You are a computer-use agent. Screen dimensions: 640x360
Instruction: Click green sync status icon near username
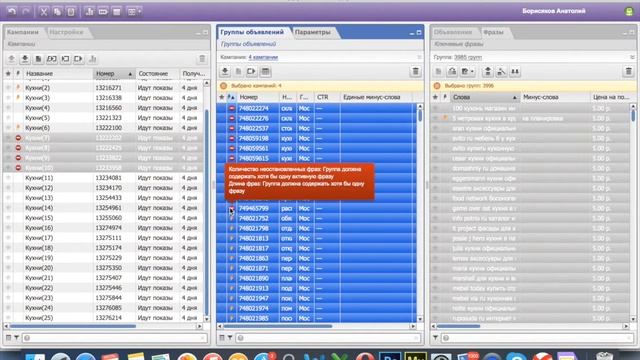629,11
